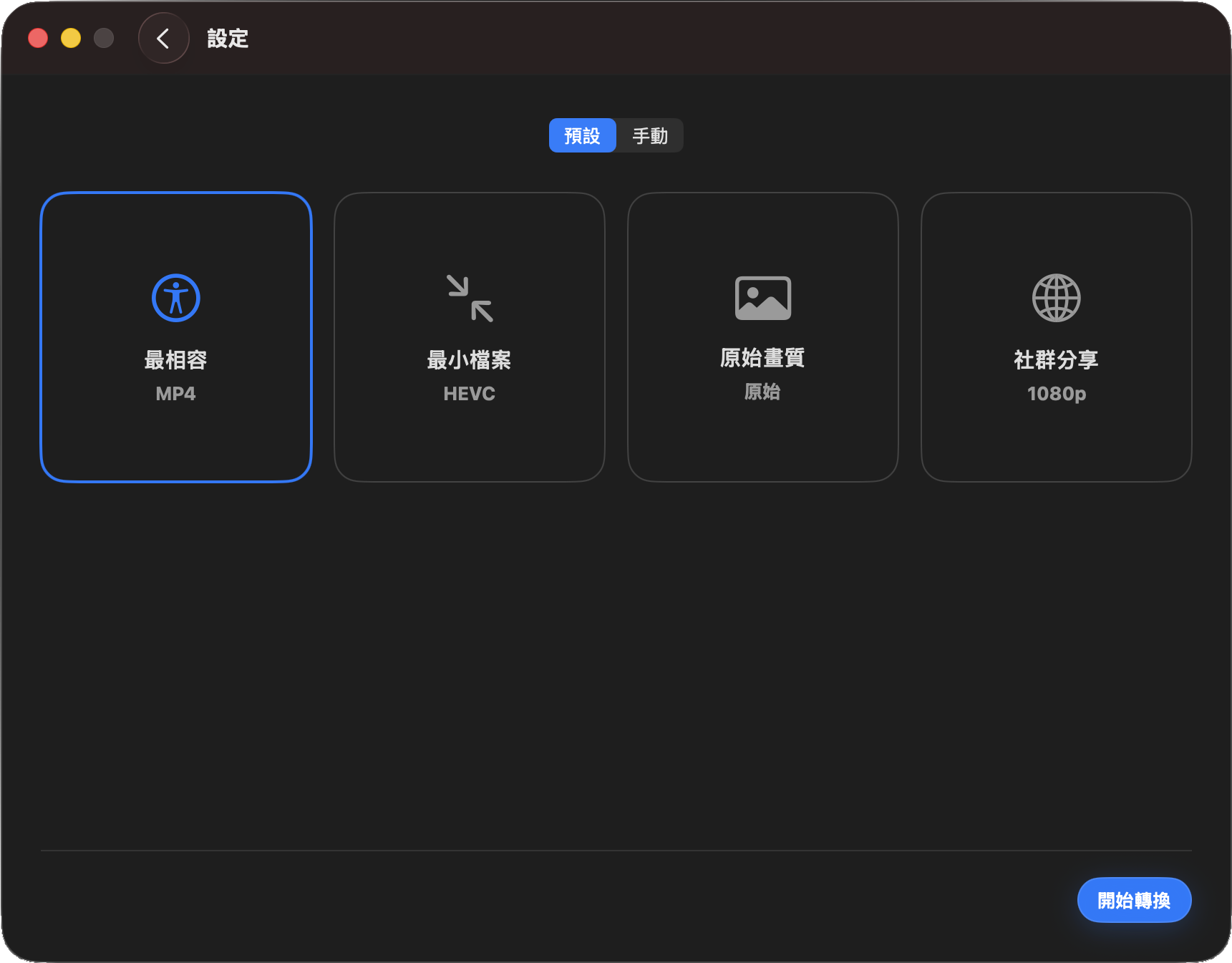1232x963 pixels.
Task: Click the accessibility icon in 最相容 card
Action: pyautogui.click(x=176, y=298)
